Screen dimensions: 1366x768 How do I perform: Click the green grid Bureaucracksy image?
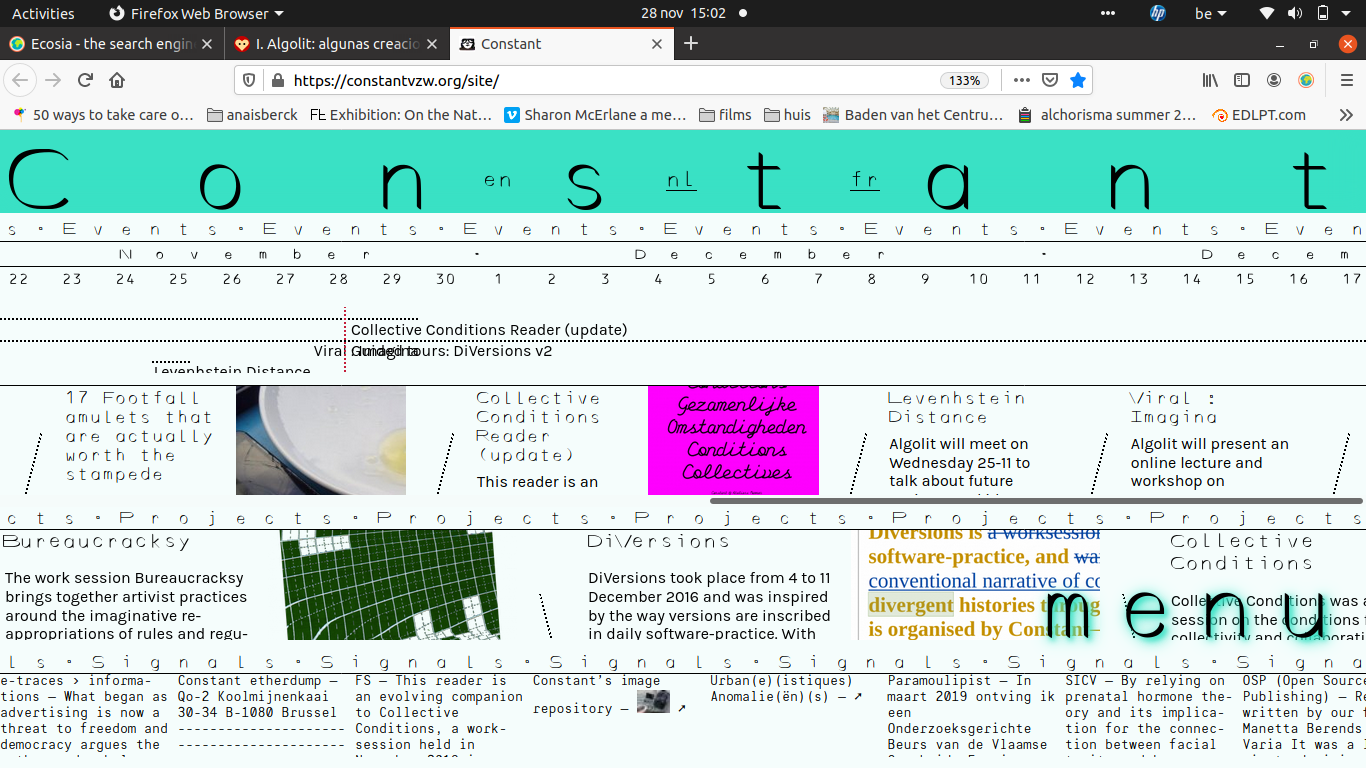coord(389,585)
